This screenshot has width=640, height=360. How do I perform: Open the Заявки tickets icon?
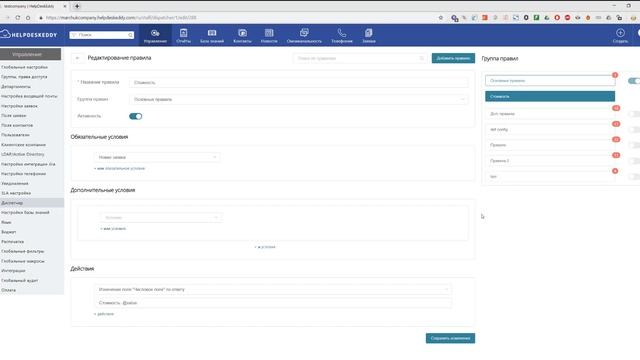[369, 36]
